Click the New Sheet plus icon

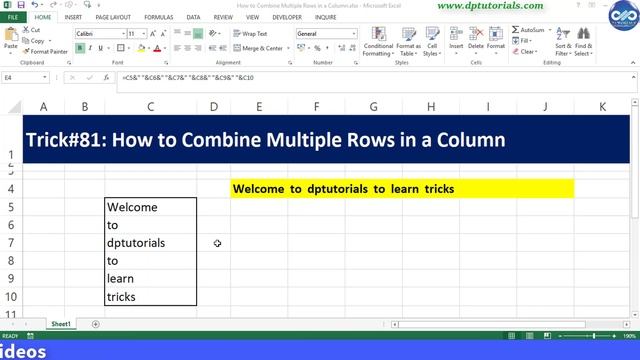[96, 324]
